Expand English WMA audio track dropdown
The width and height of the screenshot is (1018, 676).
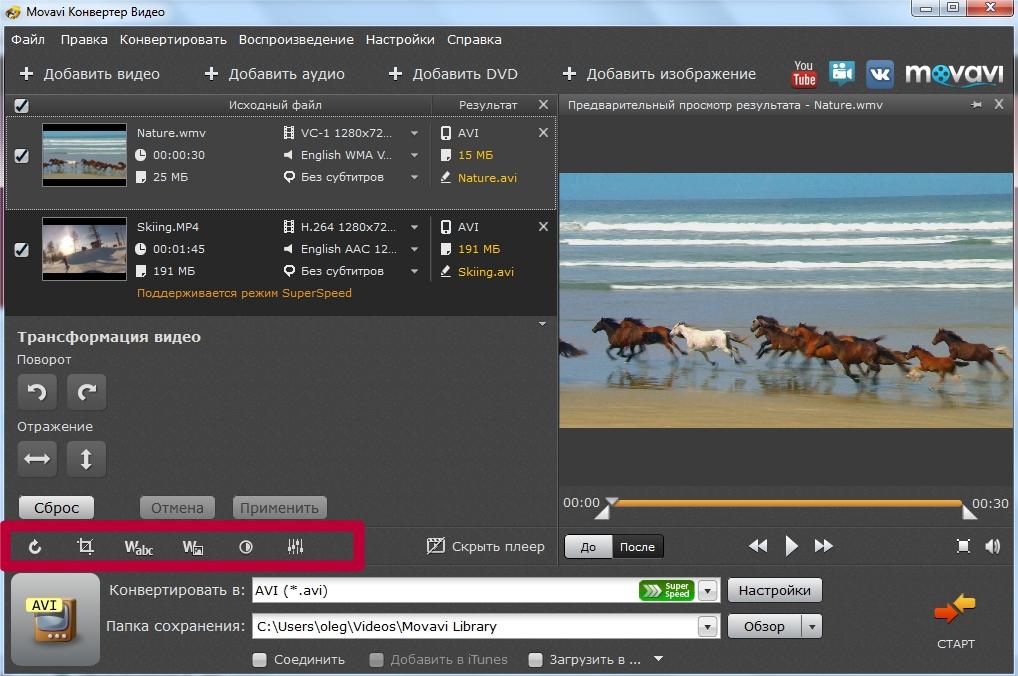414,155
